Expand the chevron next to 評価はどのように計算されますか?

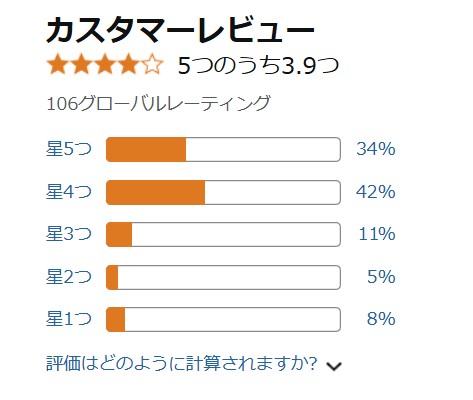coord(334,366)
